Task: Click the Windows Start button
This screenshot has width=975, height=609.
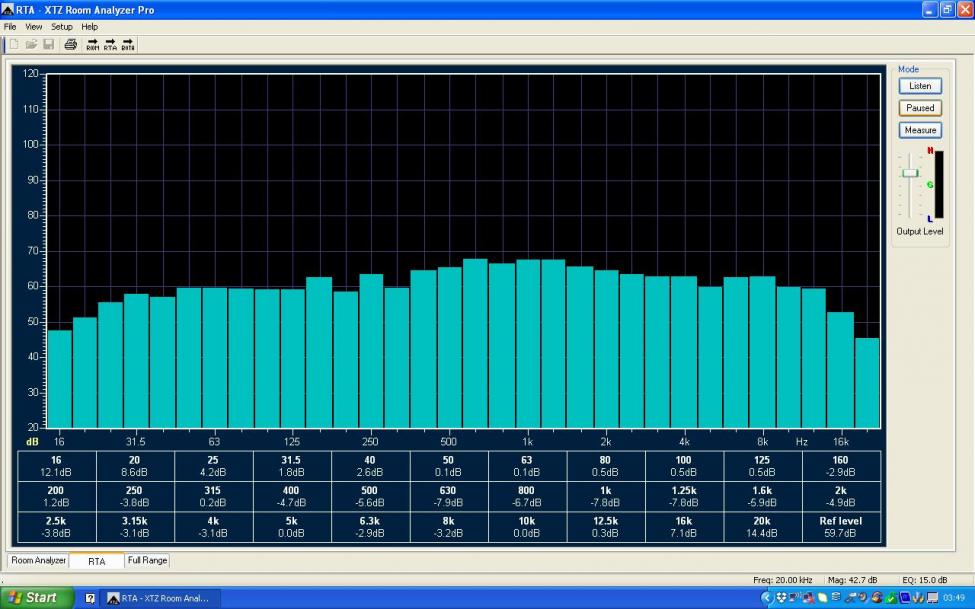Action: coord(37,598)
